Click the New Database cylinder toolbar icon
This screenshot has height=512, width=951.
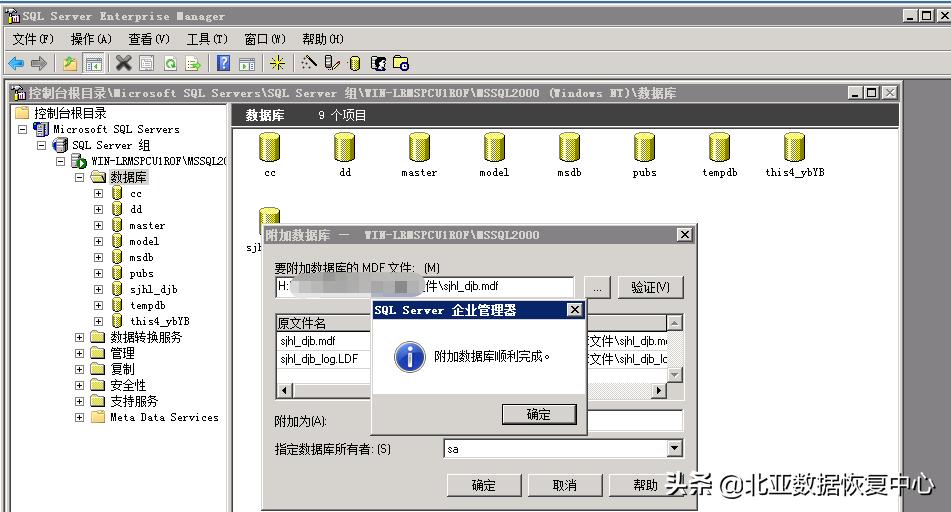pos(355,63)
